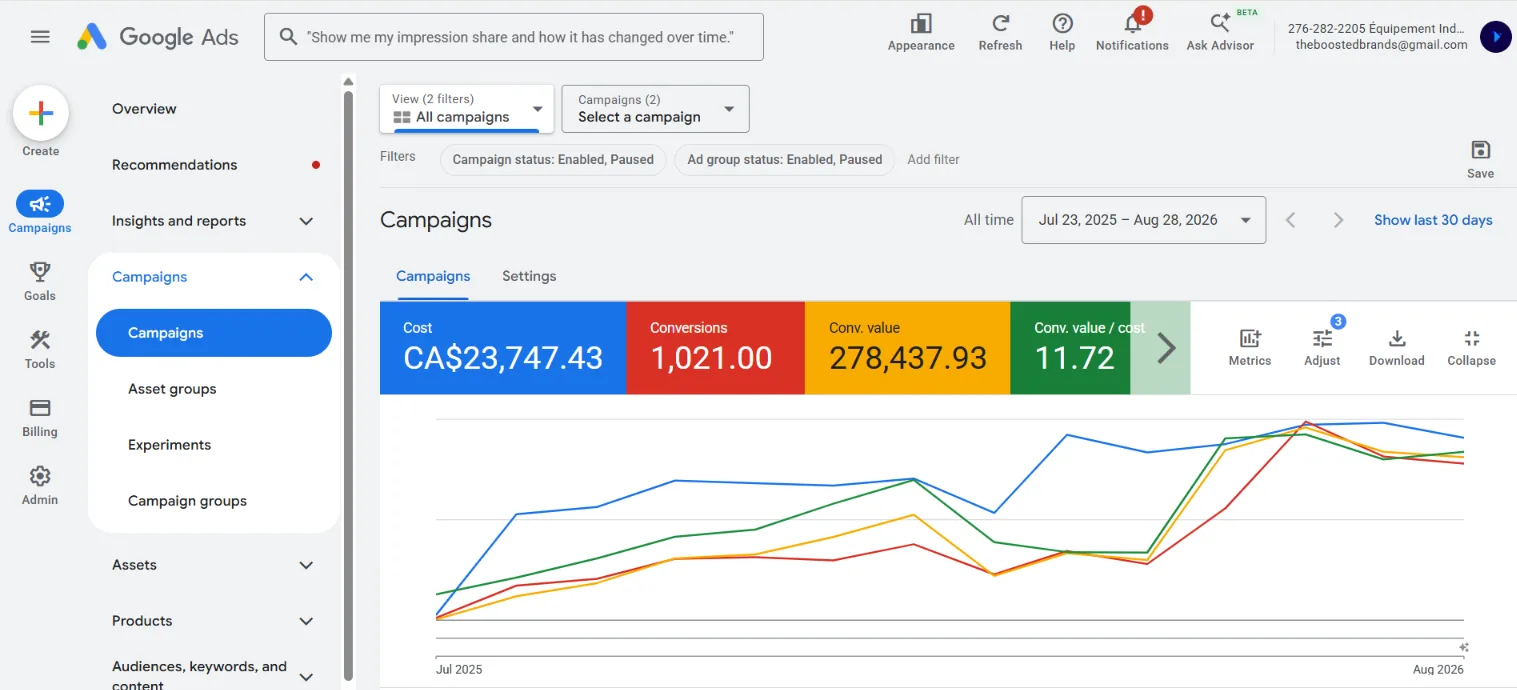Expand the Products section
The image size is (1517, 690).
tap(307, 621)
